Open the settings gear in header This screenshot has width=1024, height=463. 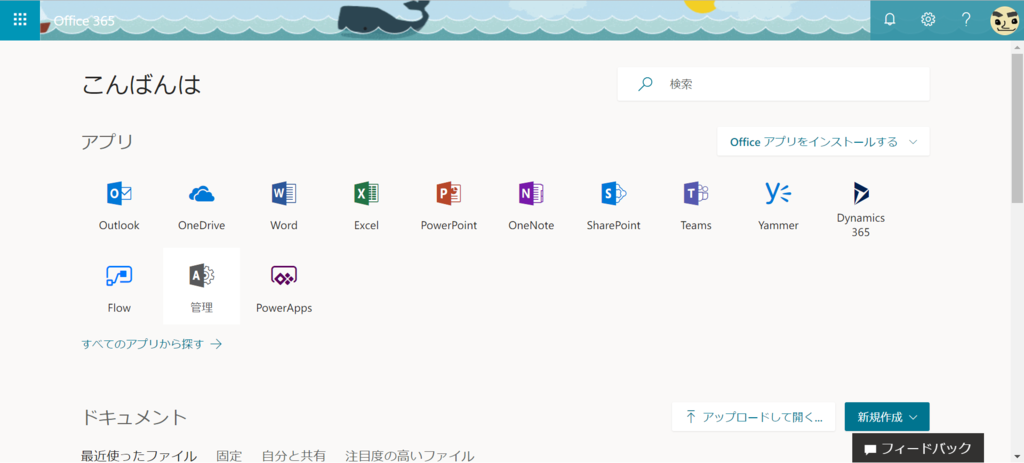(x=927, y=20)
